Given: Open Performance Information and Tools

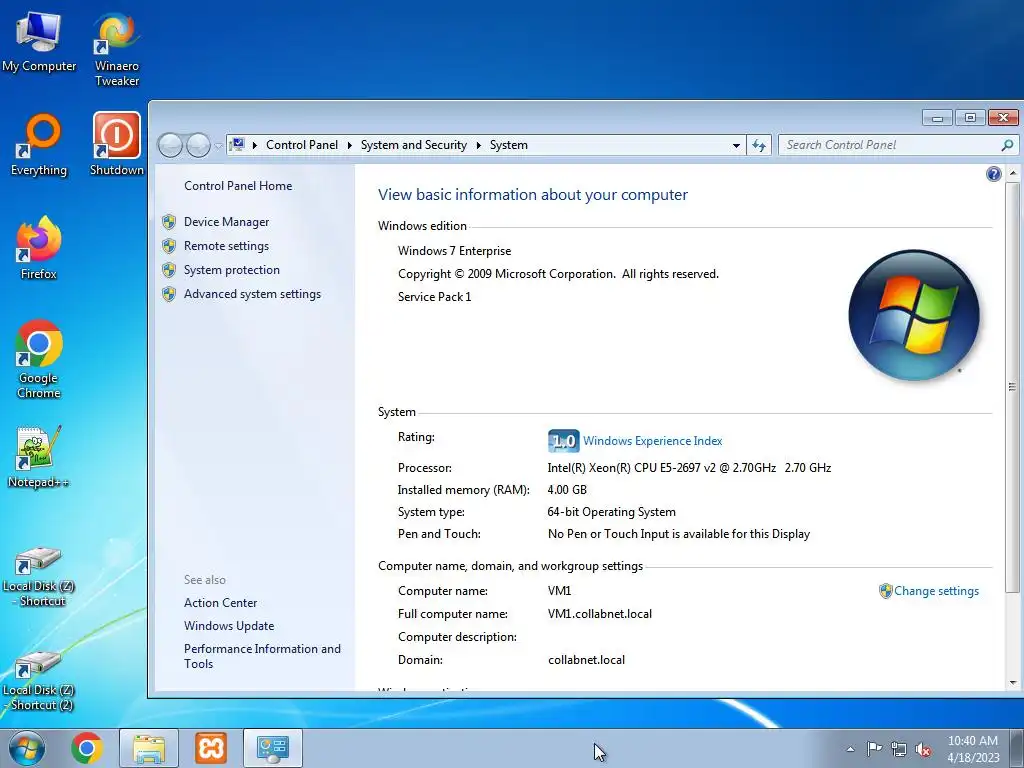Looking at the screenshot, I should 262,656.
